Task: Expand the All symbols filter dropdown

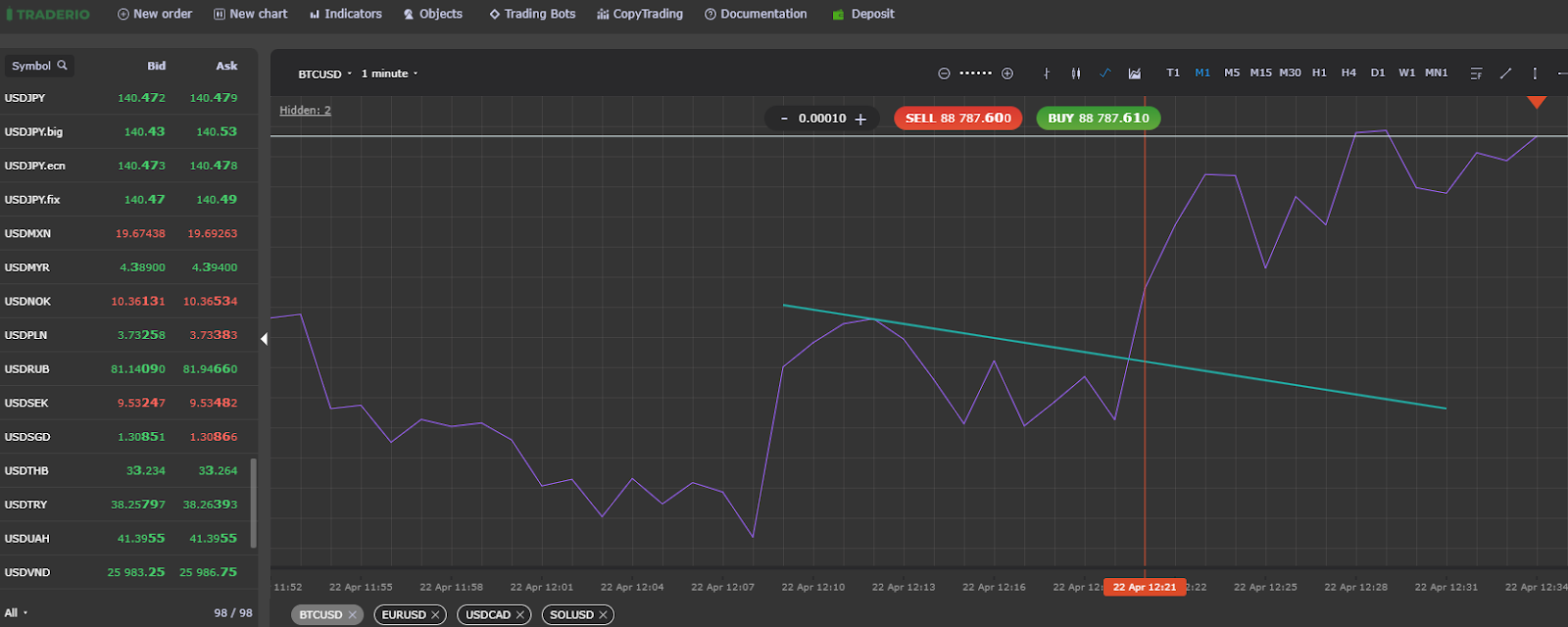Action: (16, 612)
